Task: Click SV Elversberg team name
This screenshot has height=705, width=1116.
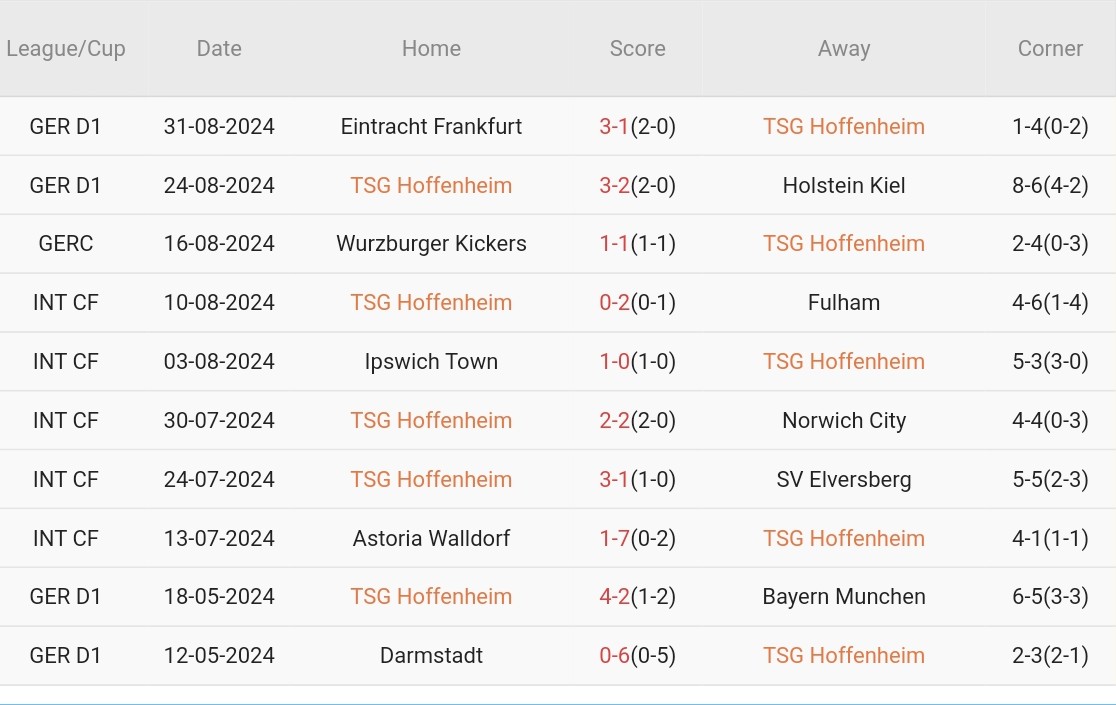Action: tap(843, 480)
